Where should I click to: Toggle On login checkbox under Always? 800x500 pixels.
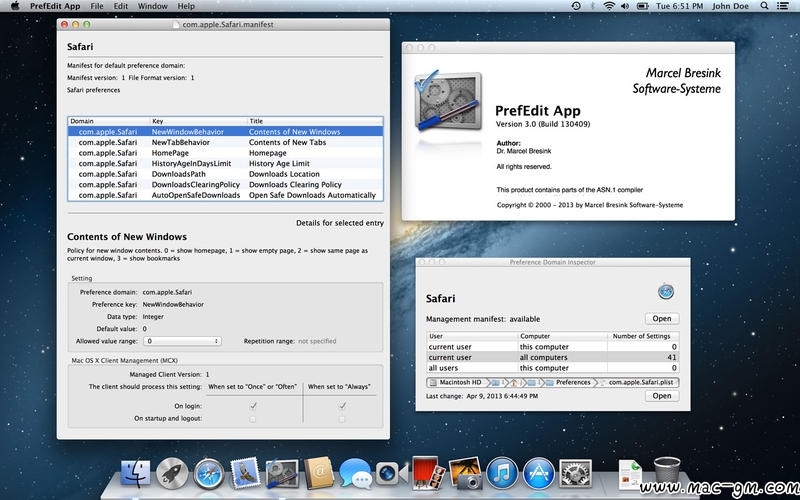point(342,406)
